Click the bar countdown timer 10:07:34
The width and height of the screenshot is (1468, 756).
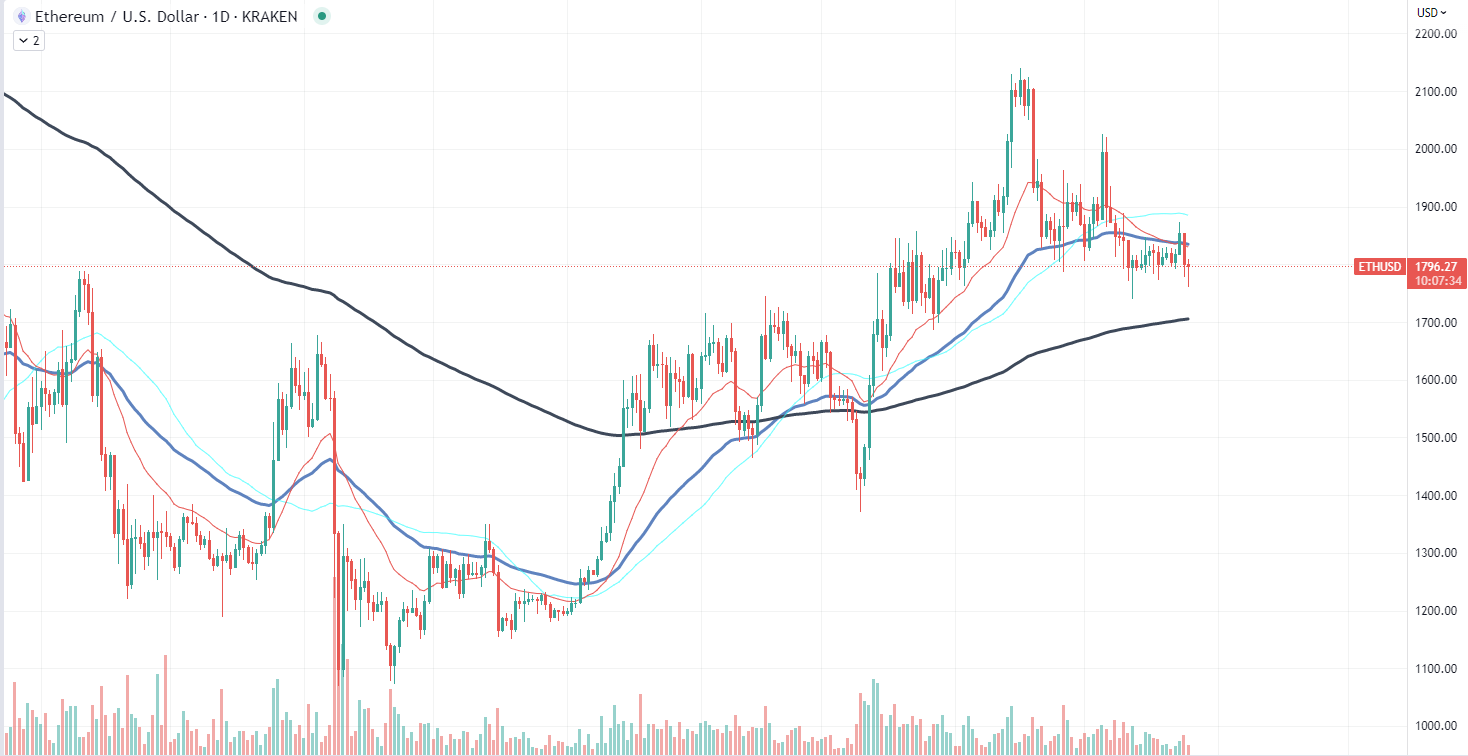pos(1436,281)
